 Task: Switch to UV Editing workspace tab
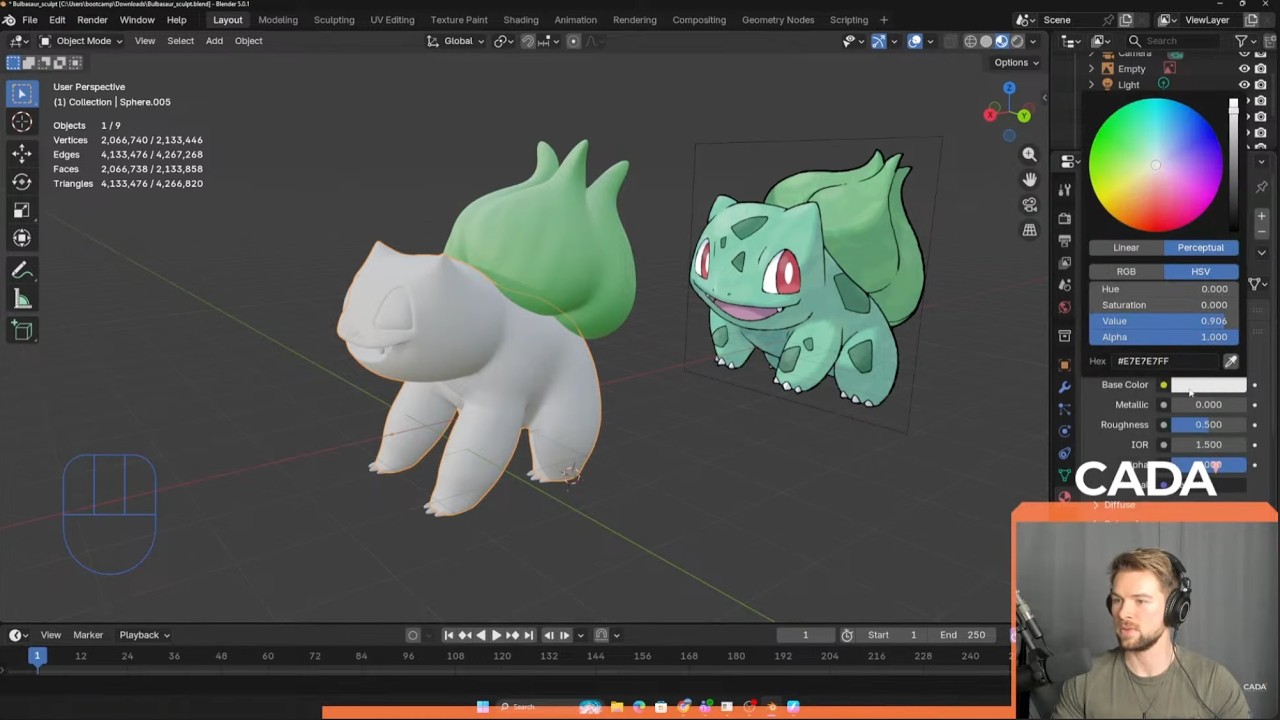(392, 20)
